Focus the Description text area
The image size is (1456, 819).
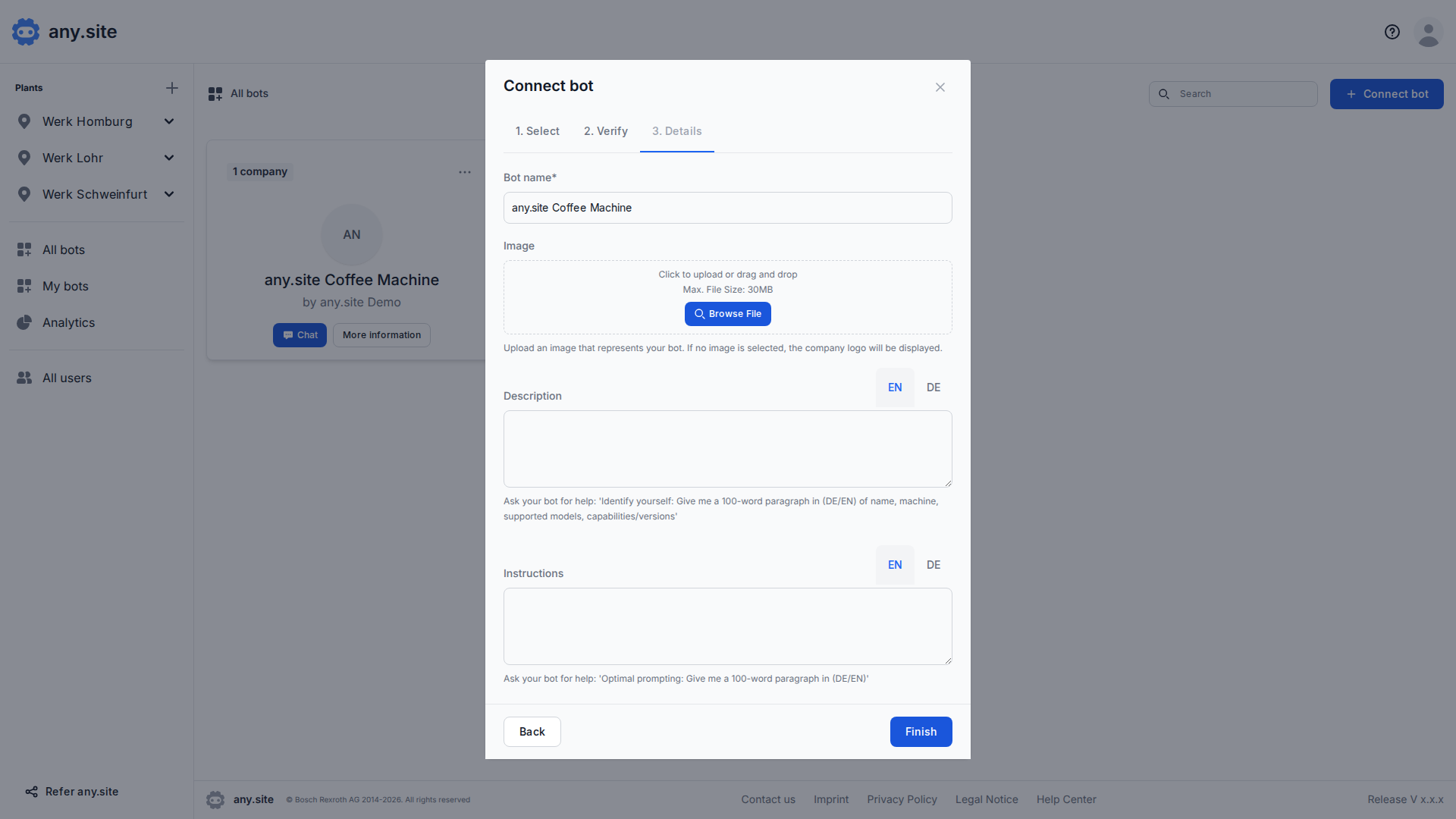(x=728, y=449)
